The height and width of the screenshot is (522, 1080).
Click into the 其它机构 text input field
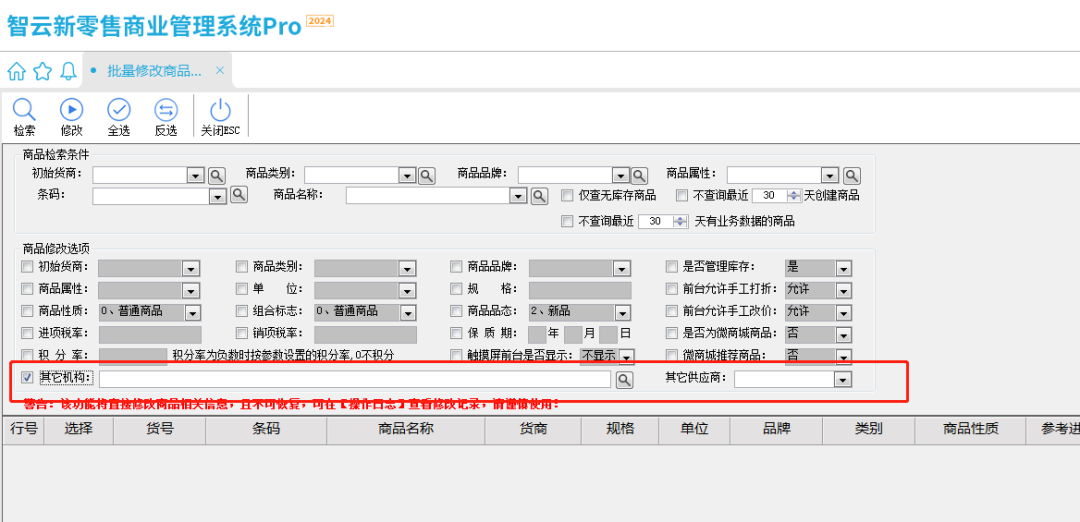354,379
